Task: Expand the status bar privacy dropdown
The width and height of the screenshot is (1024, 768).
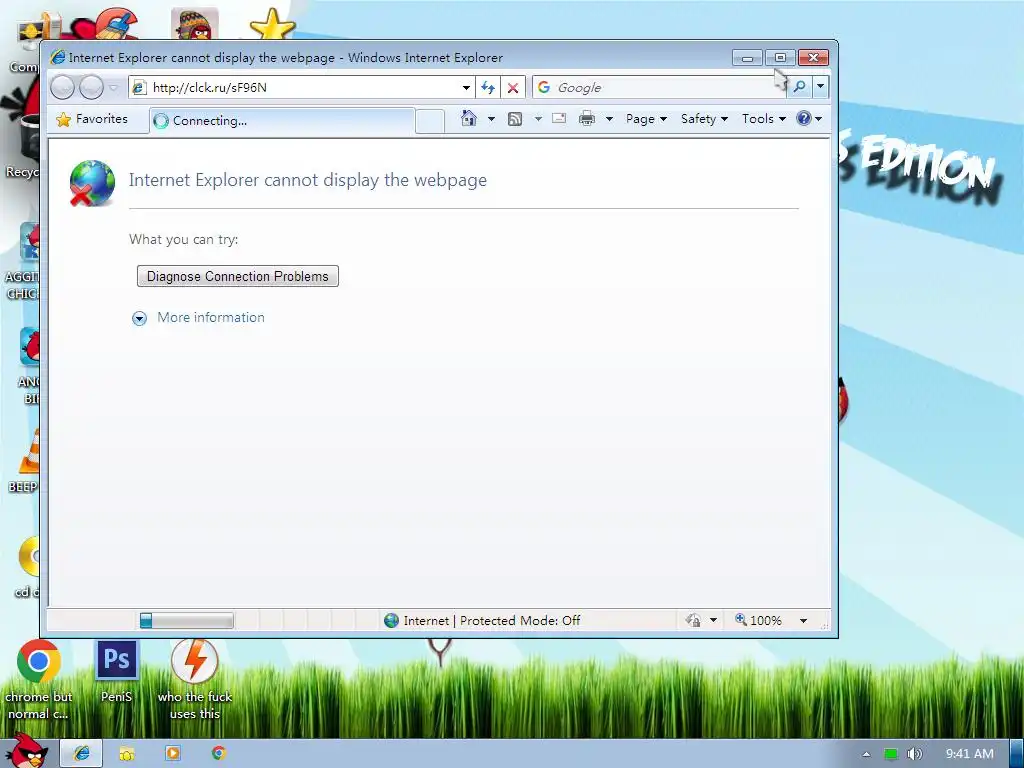Action: pyautogui.click(x=714, y=620)
